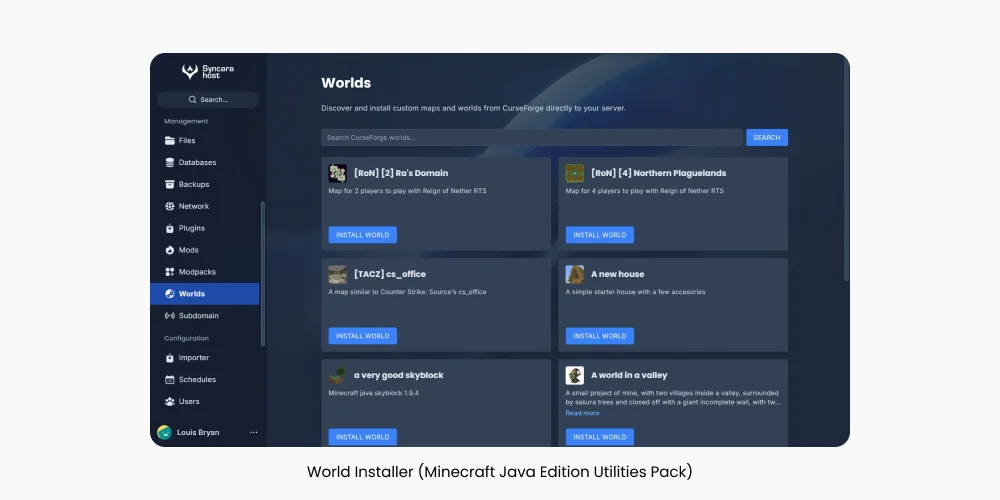Click the A new house thumbnail

click(575, 274)
